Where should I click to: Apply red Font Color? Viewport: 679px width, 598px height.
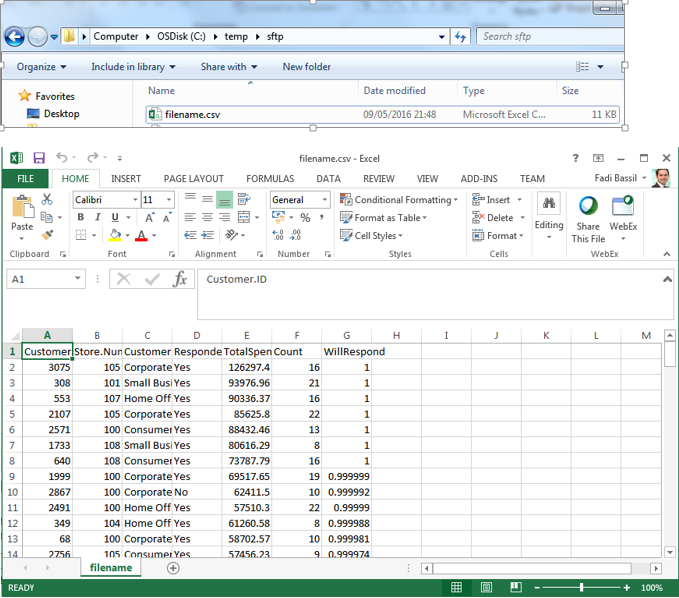pos(141,236)
